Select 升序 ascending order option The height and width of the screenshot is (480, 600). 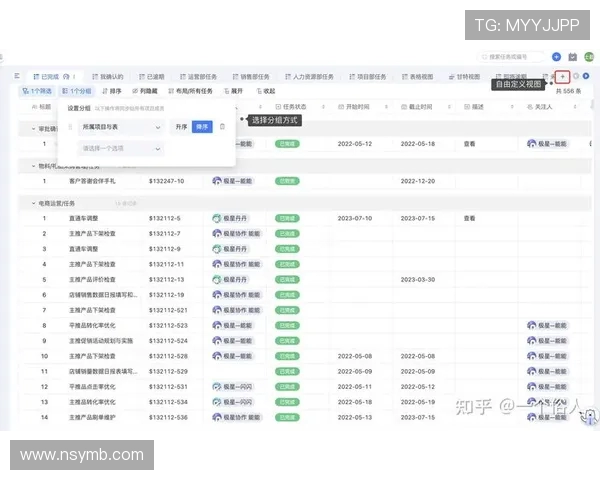point(181,127)
